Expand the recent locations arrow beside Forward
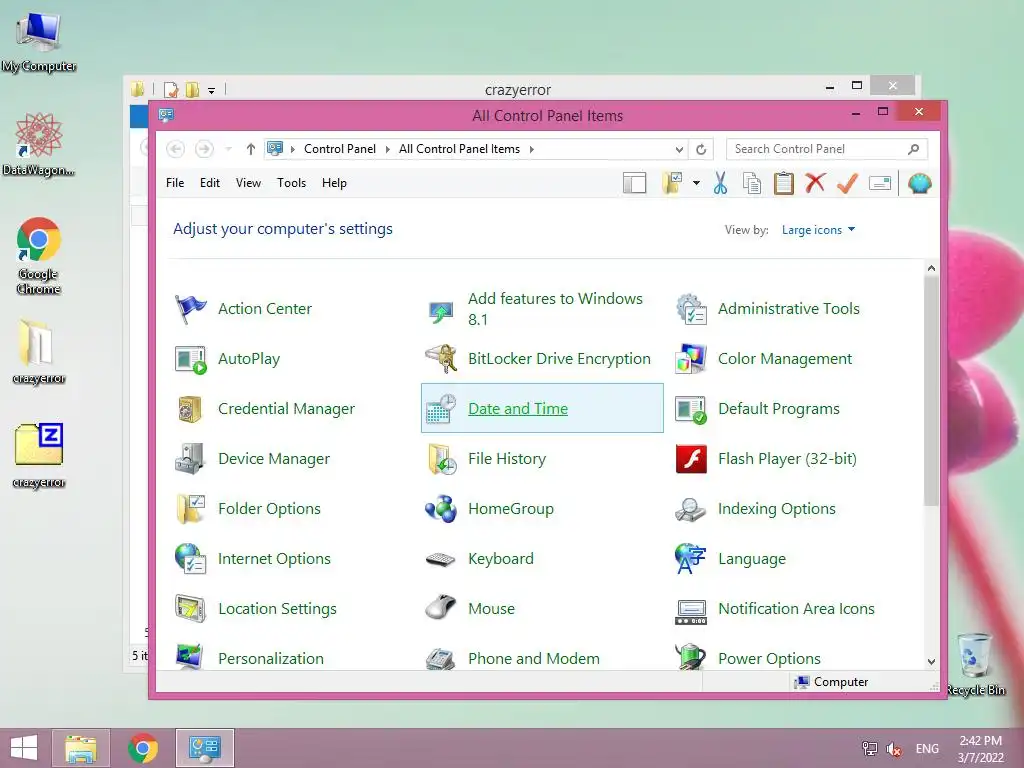 tap(229, 150)
